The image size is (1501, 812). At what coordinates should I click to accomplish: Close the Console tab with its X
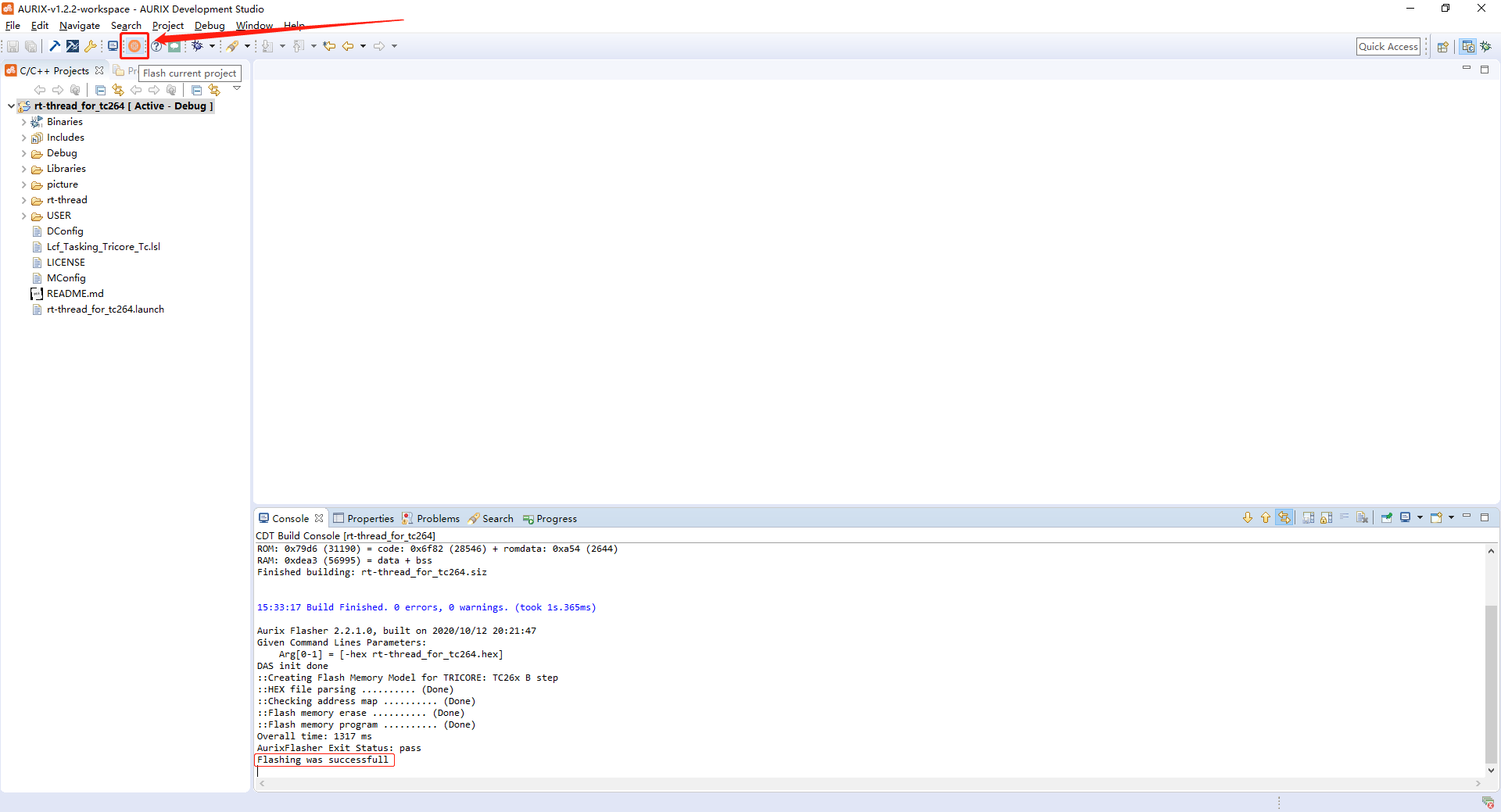[319, 518]
